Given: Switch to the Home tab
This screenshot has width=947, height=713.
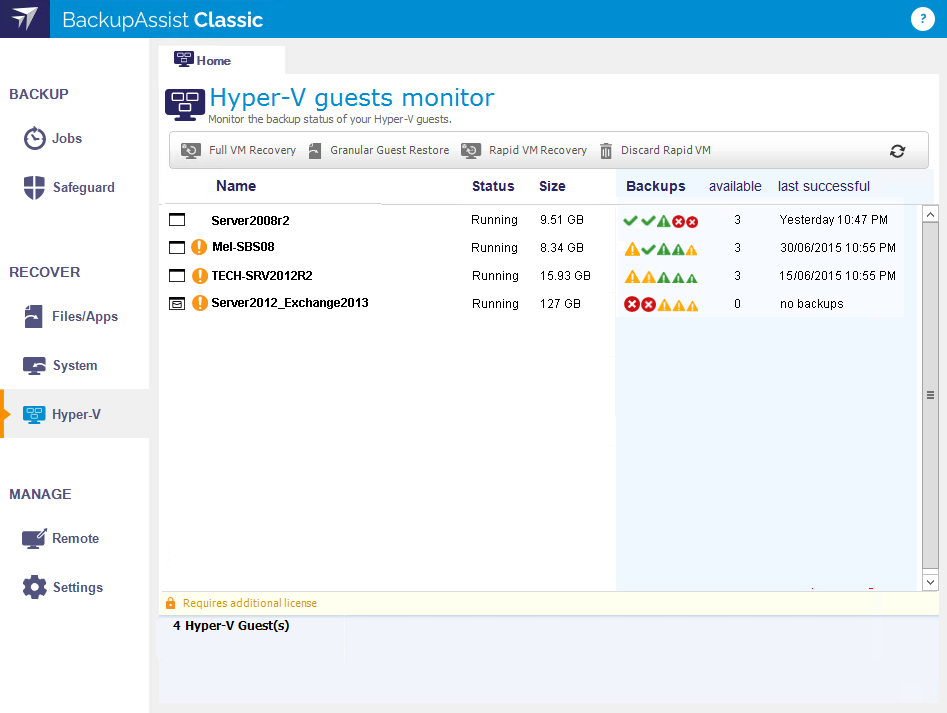Looking at the screenshot, I should 222,60.
